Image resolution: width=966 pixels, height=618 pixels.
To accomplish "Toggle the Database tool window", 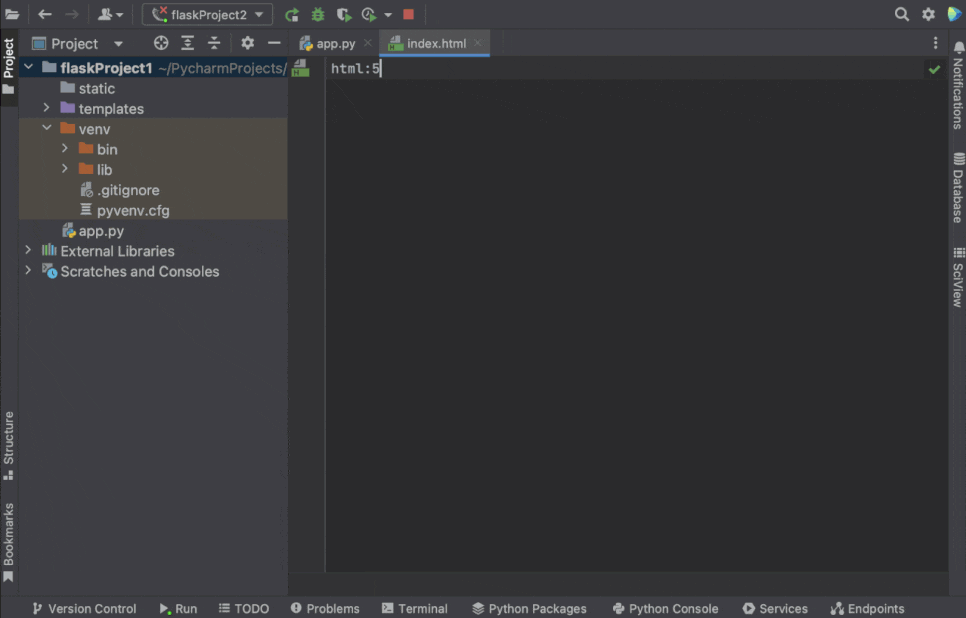I will pyautogui.click(x=958, y=188).
